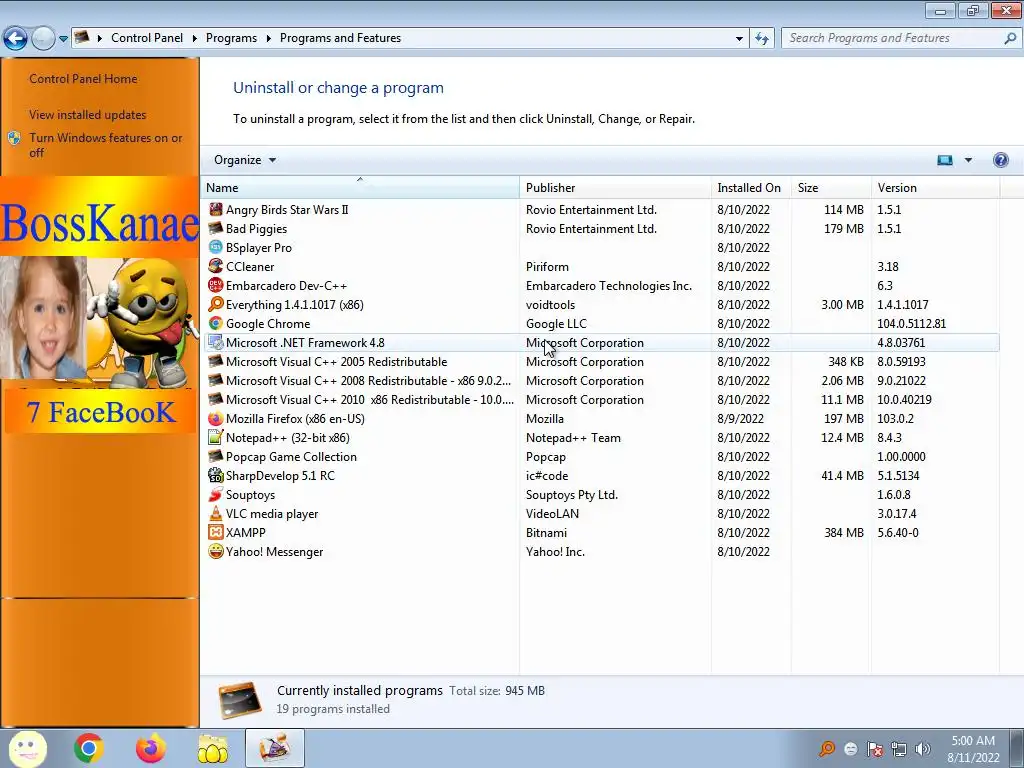Click the Popcap Game Collection icon
The image size is (1024, 768).
pyautogui.click(x=216, y=456)
